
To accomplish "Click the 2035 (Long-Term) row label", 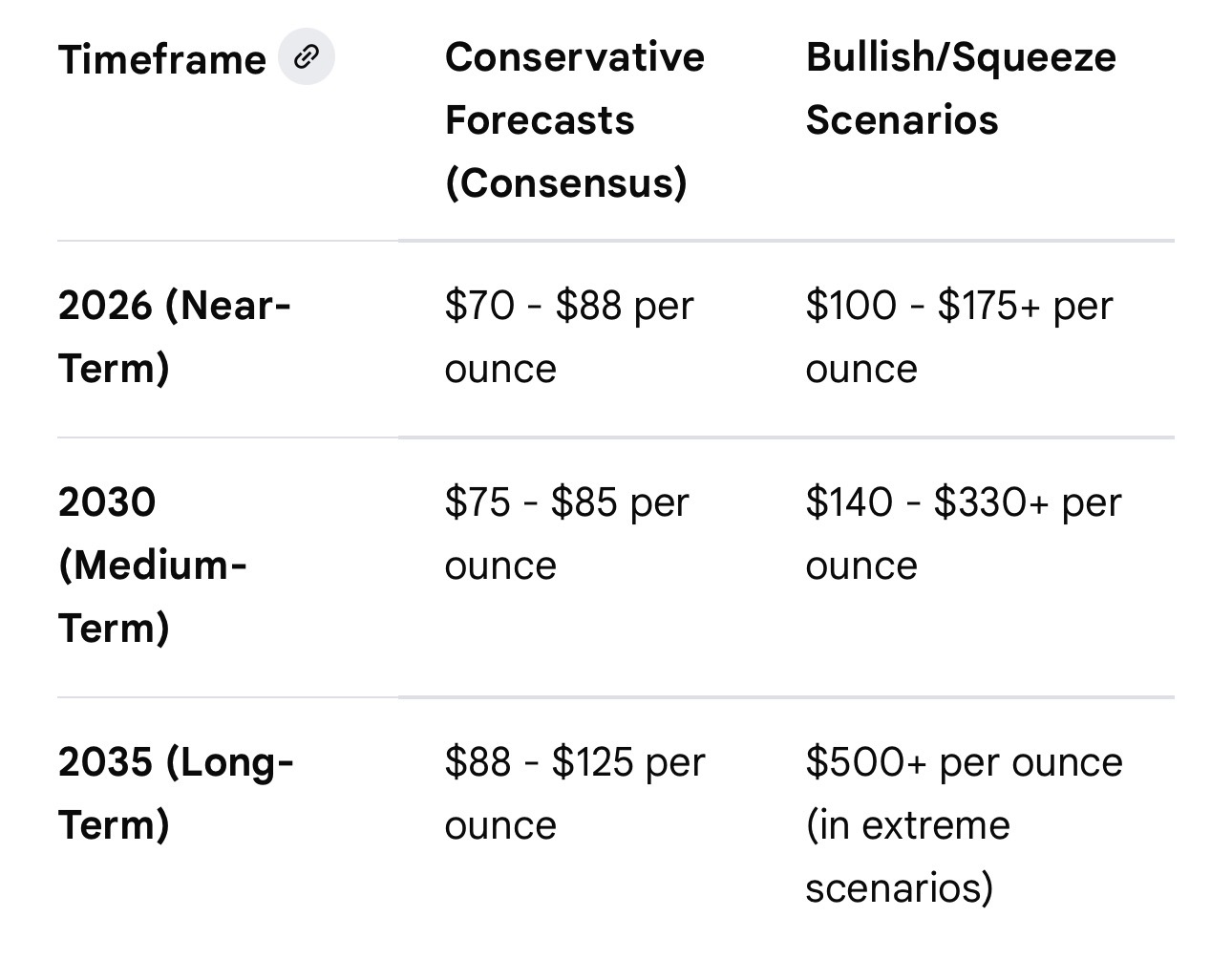I will pyautogui.click(x=176, y=793).
